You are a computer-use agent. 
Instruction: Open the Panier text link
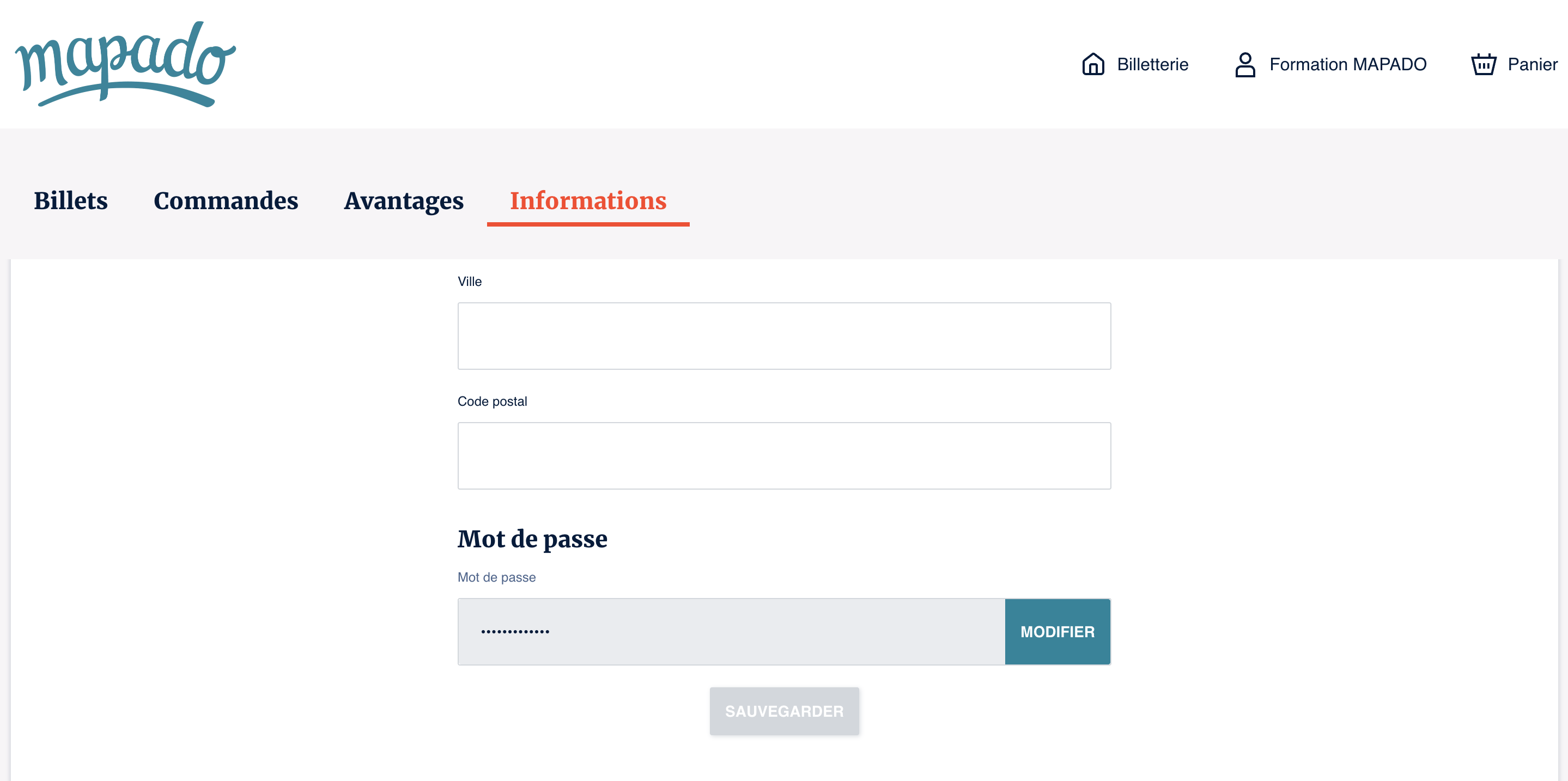pyautogui.click(x=1531, y=64)
